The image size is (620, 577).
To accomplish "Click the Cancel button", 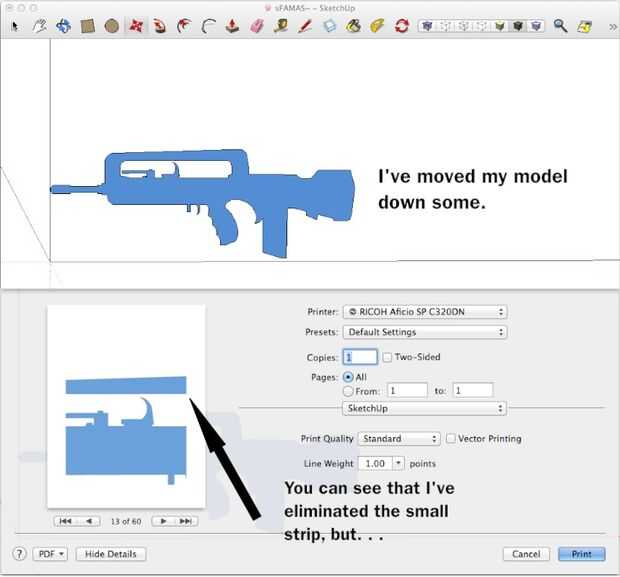I will point(526,554).
